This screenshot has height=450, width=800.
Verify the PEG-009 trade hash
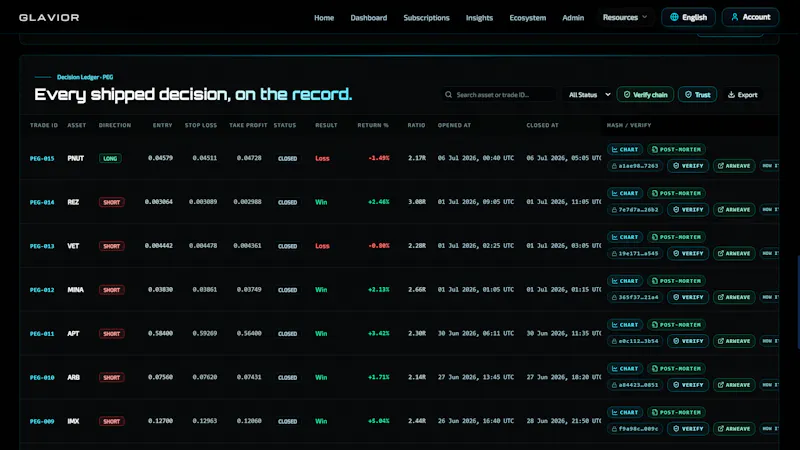688,429
